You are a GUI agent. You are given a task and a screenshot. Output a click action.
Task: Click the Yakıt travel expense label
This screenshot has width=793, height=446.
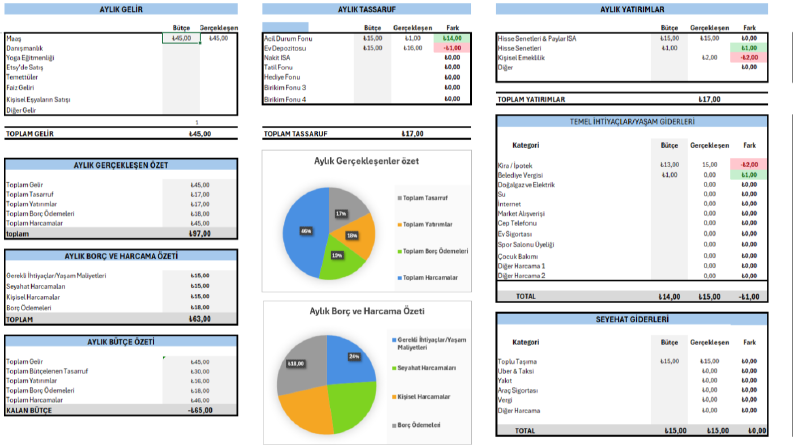[x=505, y=381]
